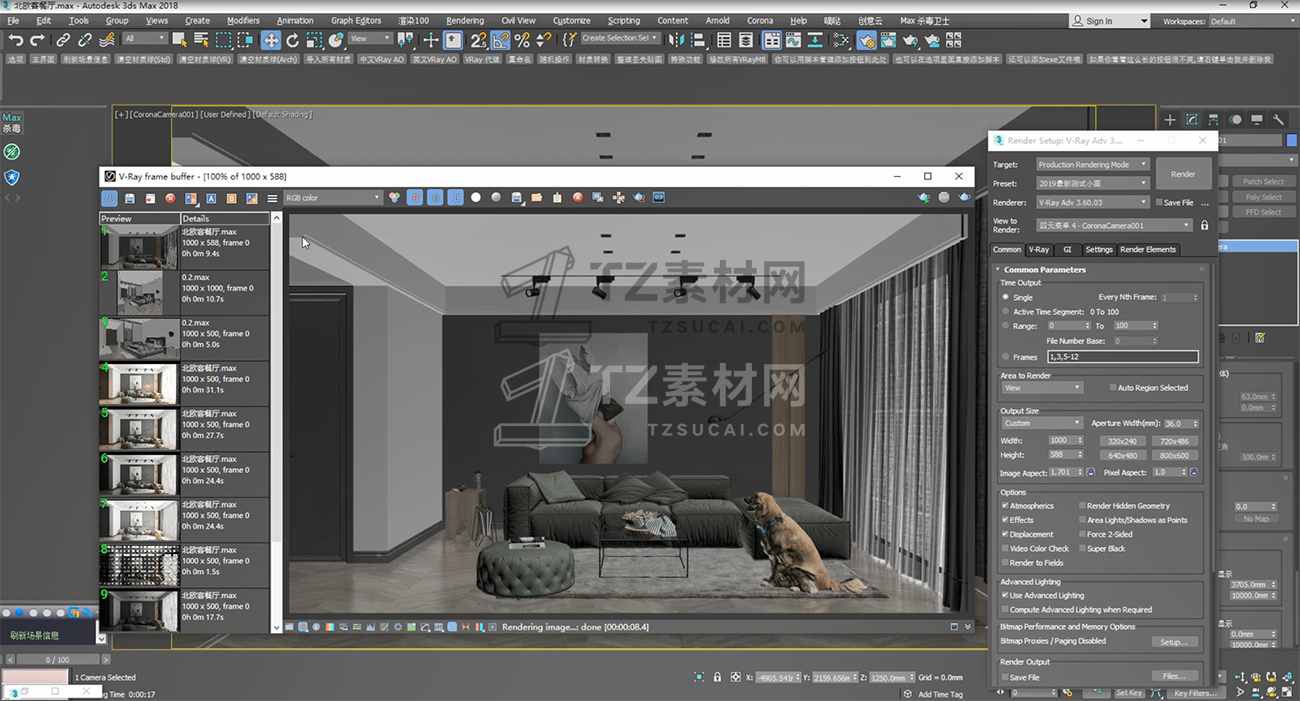Open Rendered Frame Window icon in toolbar

(x=888, y=40)
